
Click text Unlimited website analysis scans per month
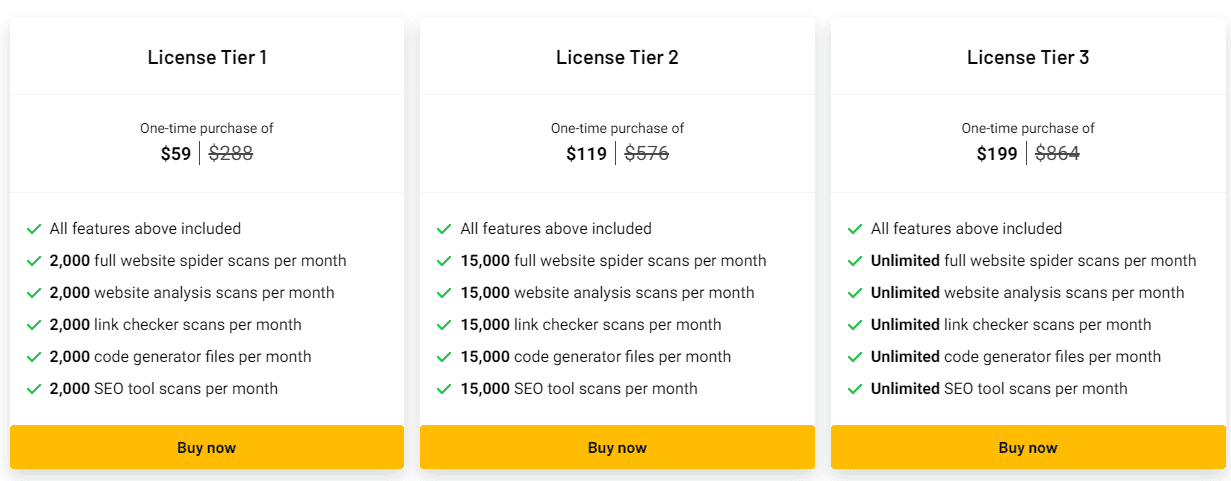[x=1028, y=293]
